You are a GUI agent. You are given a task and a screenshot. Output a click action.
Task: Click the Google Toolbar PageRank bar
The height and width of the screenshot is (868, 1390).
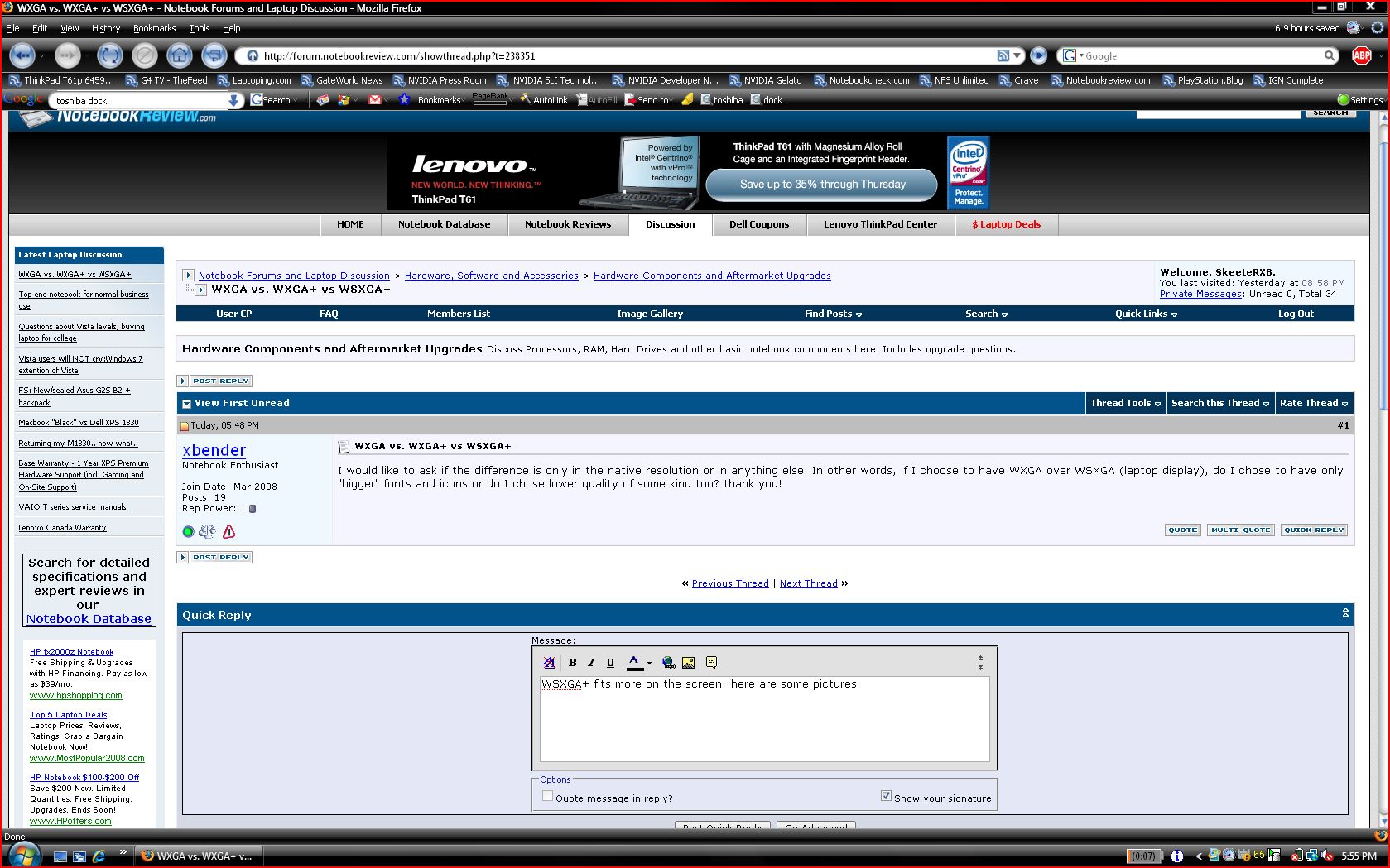[491, 99]
